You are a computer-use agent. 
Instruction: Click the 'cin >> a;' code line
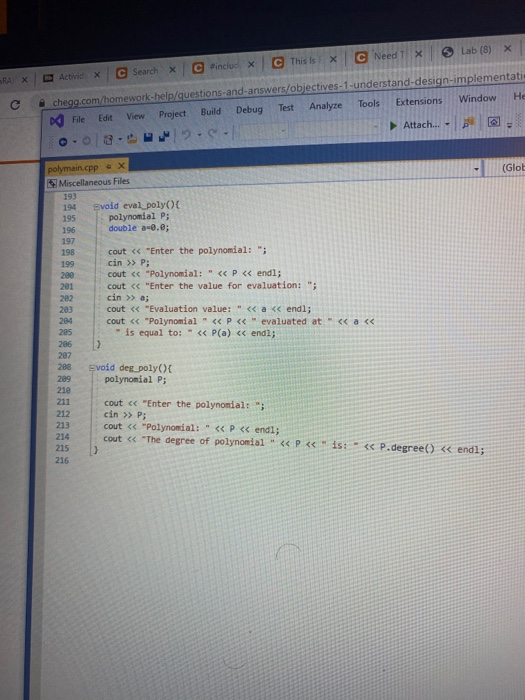[x=128, y=297]
